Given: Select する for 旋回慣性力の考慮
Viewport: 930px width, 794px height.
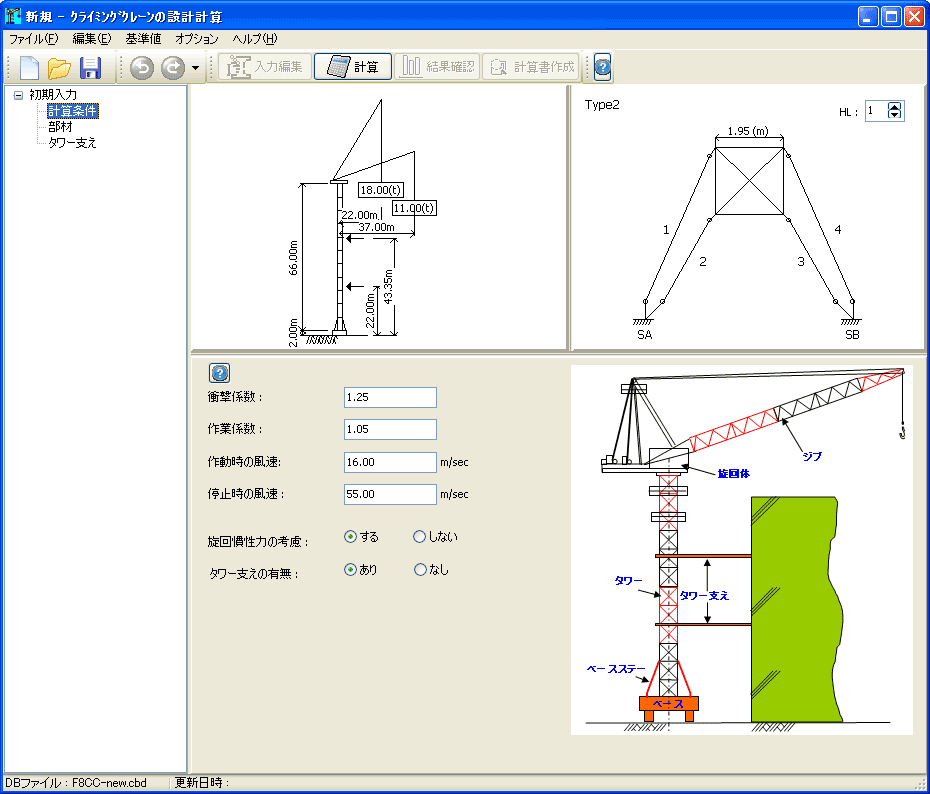Looking at the screenshot, I should pyautogui.click(x=350, y=537).
